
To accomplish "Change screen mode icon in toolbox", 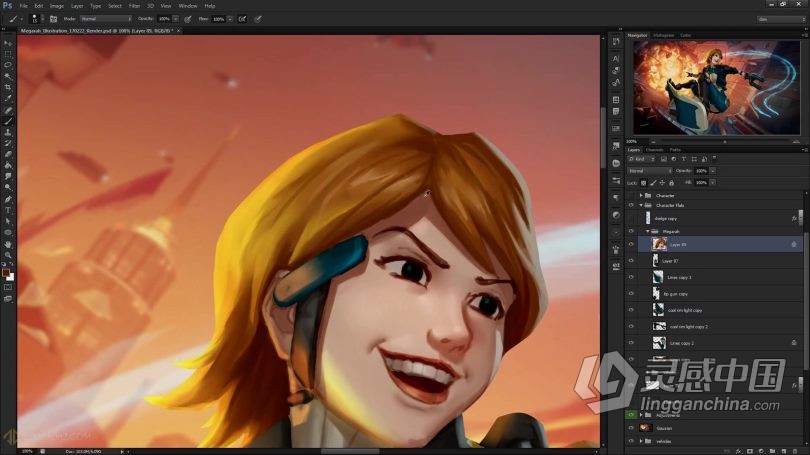I will tap(8, 299).
